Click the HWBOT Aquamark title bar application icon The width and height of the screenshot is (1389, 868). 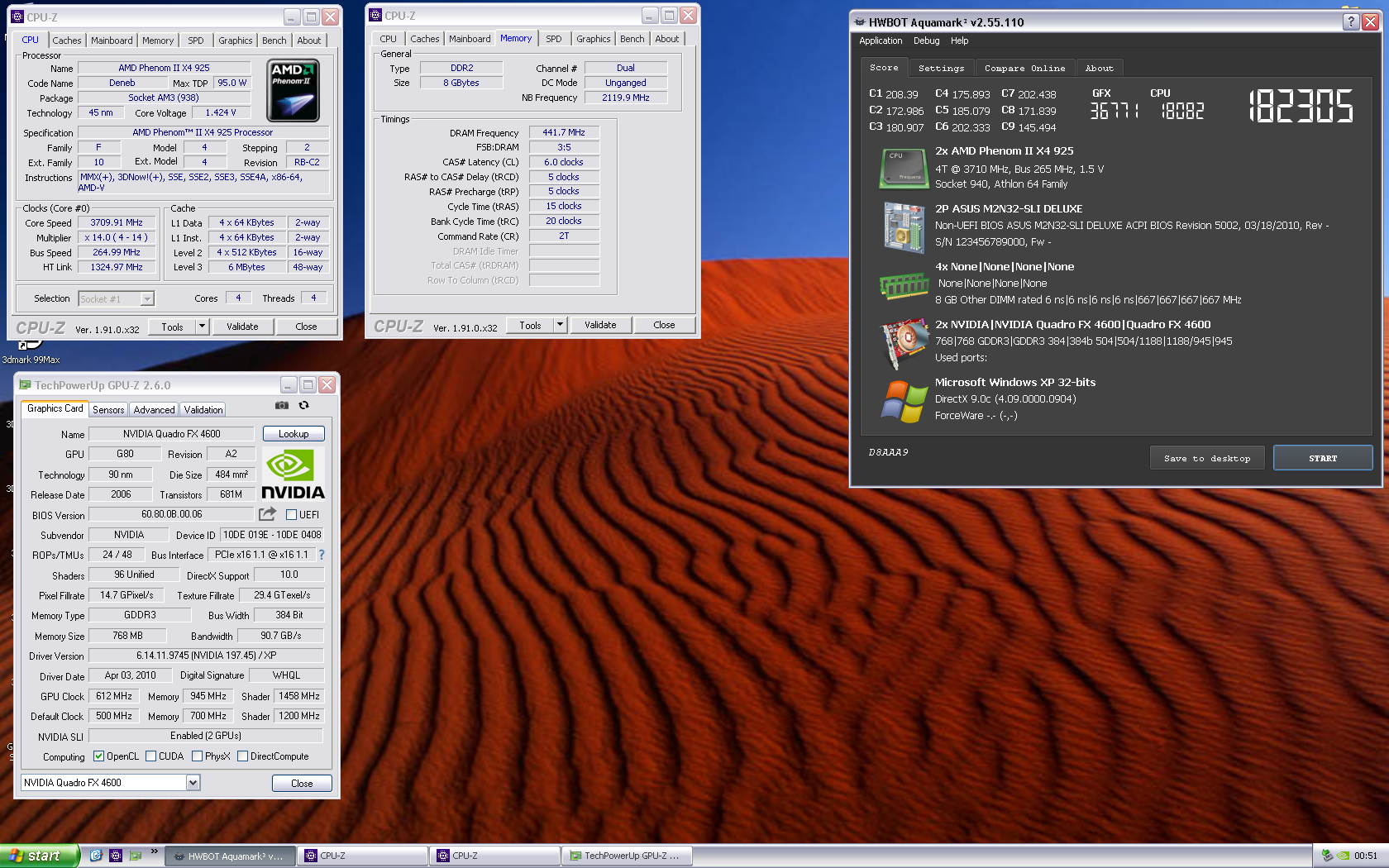pyautogui.click(x=860, y=22)
